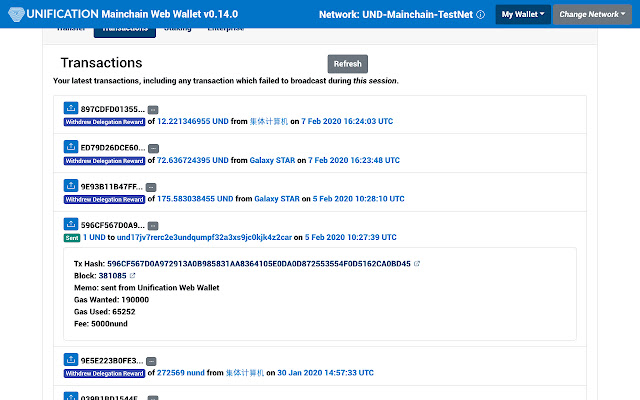Click transaction hash text 9E5E223B0FE3...

112,361
